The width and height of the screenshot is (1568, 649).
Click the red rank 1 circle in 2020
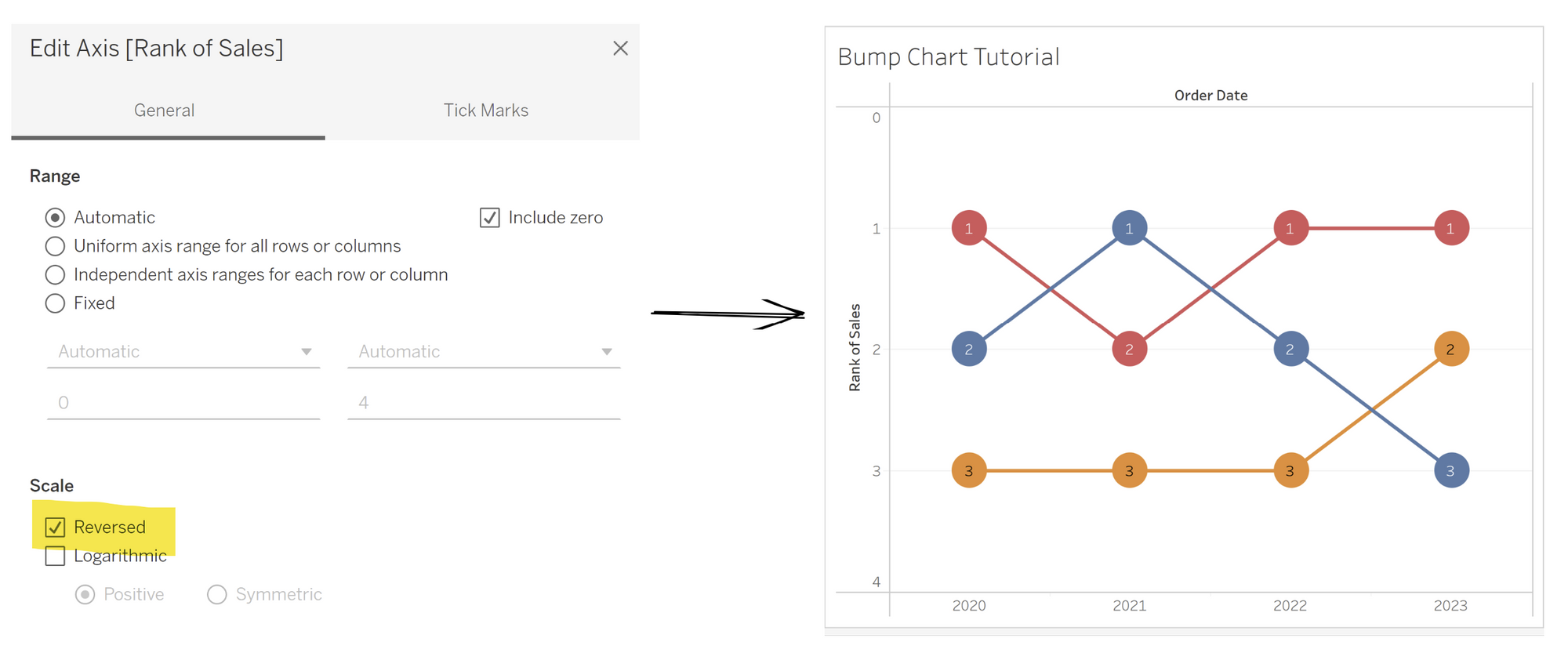tap(969, 228)
